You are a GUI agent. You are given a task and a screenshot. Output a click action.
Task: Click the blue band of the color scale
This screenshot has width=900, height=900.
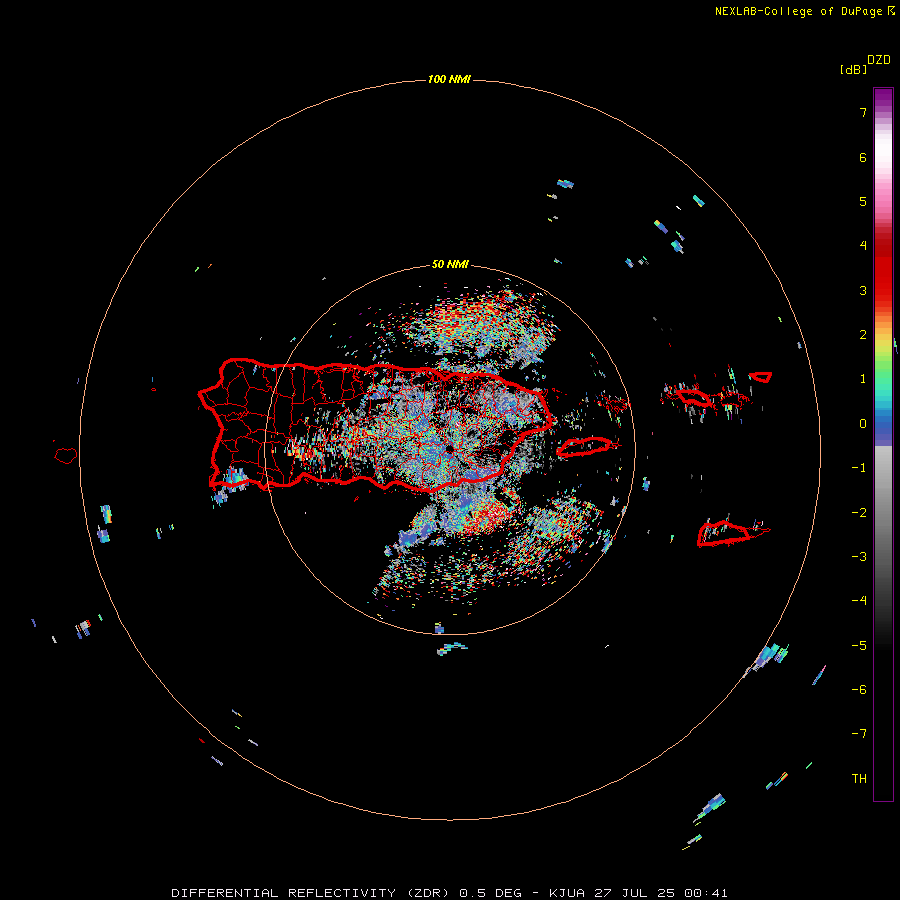click(883, 428)
